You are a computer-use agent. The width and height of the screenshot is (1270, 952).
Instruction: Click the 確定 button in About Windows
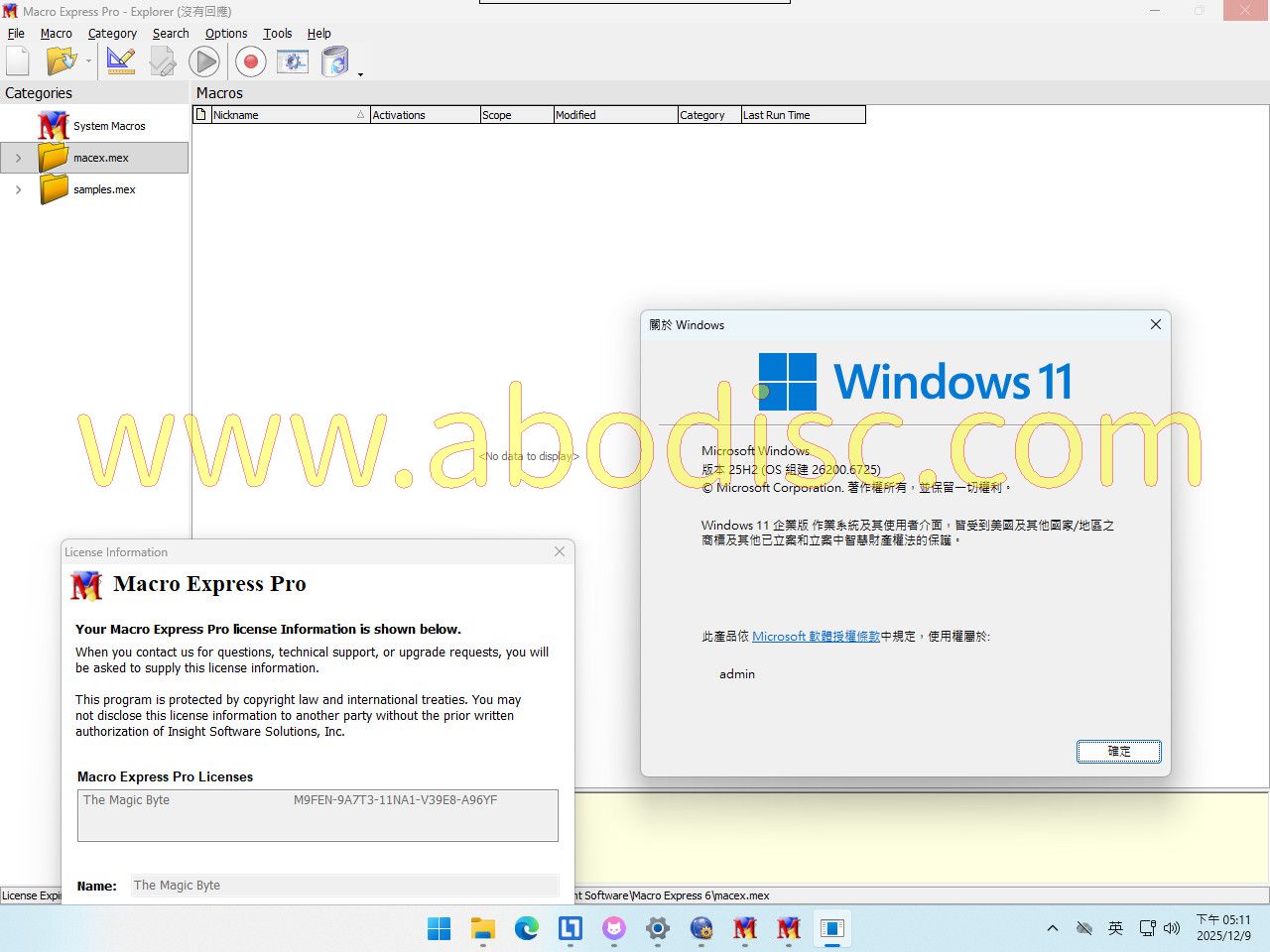[x=1118, y=752]
